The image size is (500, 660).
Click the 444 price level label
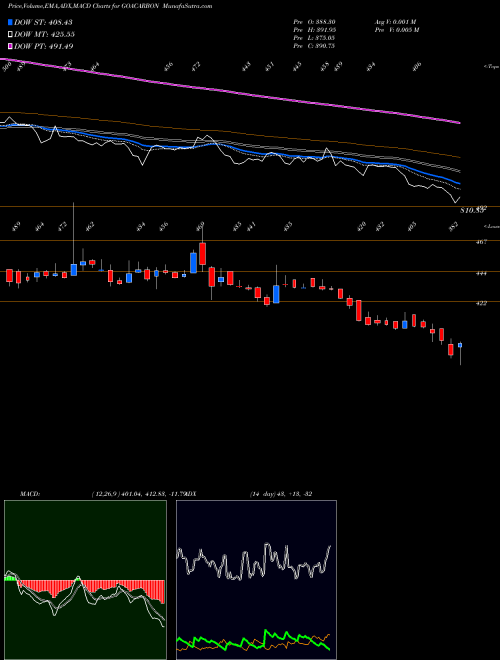pyautogui.click(x=482, y=273)
